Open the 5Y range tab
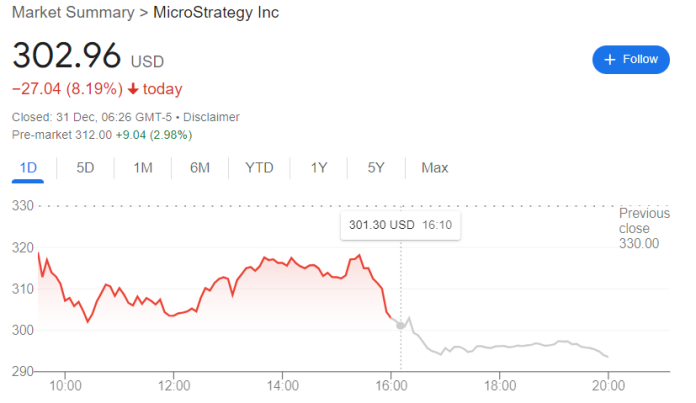Image resolution: width=696 pixels, height=403 pixels. (x=376, y=168)
